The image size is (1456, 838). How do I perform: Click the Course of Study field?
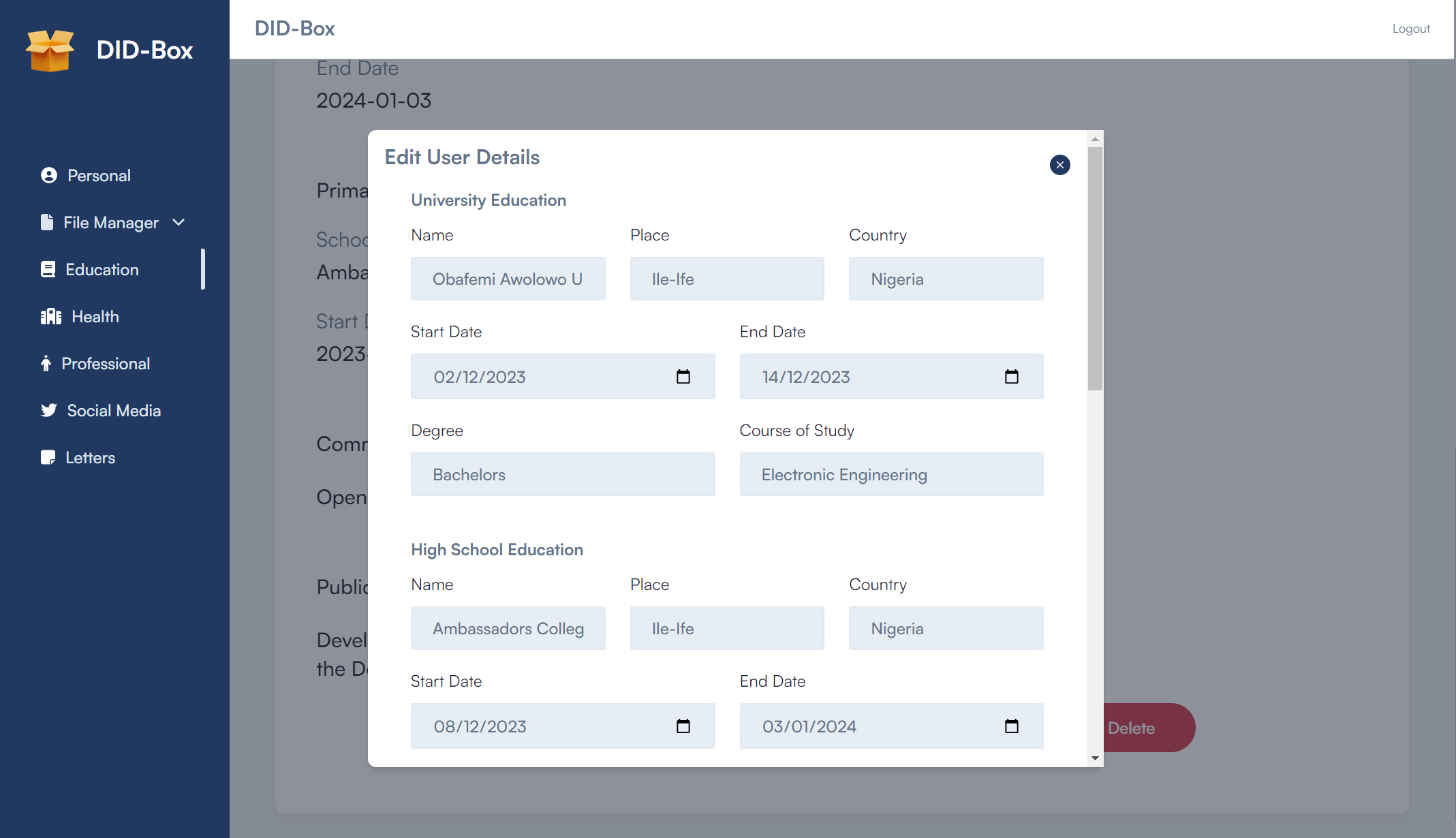pos(891,475)
